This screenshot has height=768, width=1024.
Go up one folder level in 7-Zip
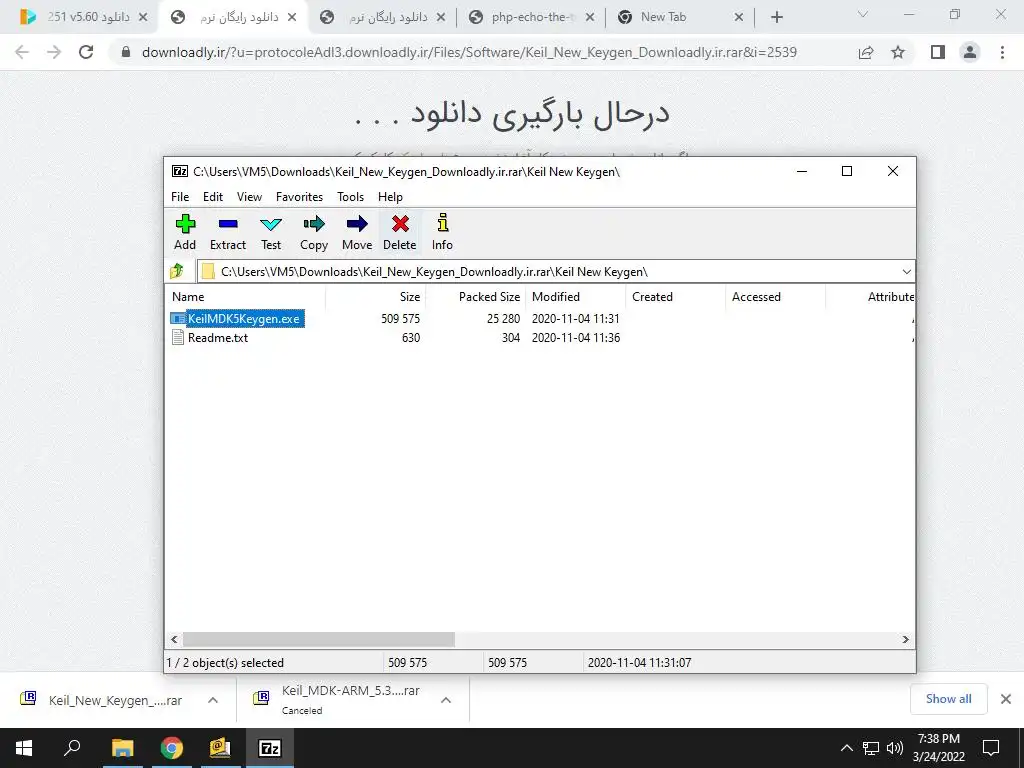tap(177, 271)
